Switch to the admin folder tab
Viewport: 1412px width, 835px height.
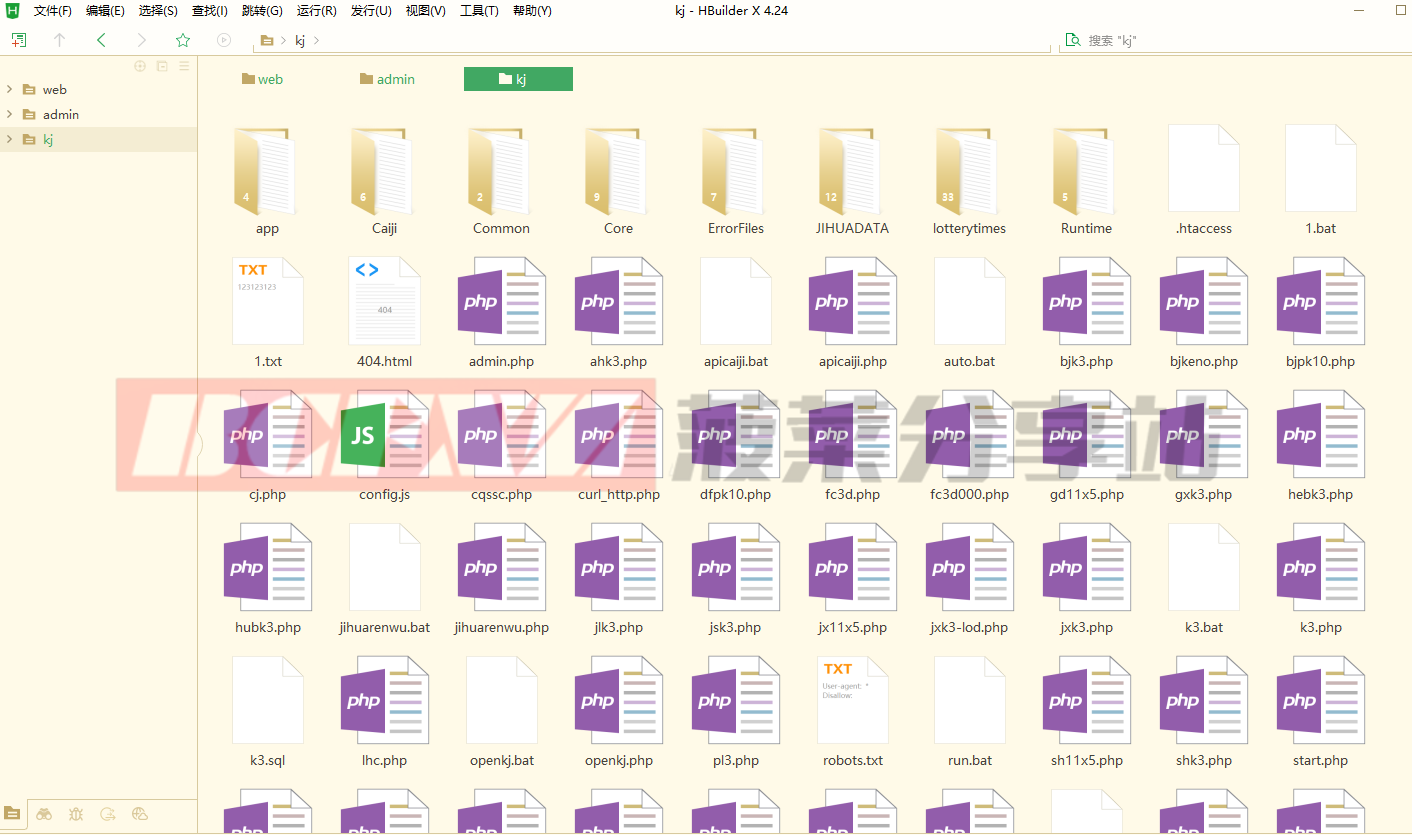[388, 79]
